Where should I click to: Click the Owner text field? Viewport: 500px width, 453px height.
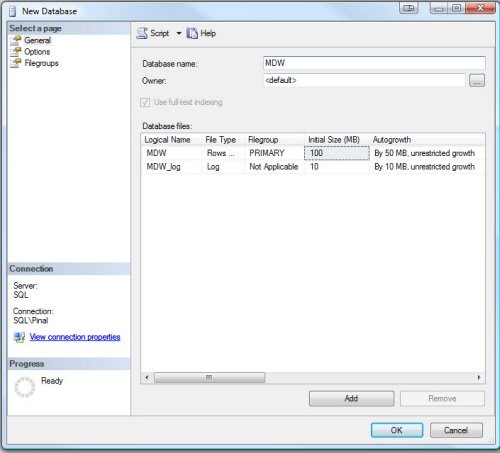(364, 80)
